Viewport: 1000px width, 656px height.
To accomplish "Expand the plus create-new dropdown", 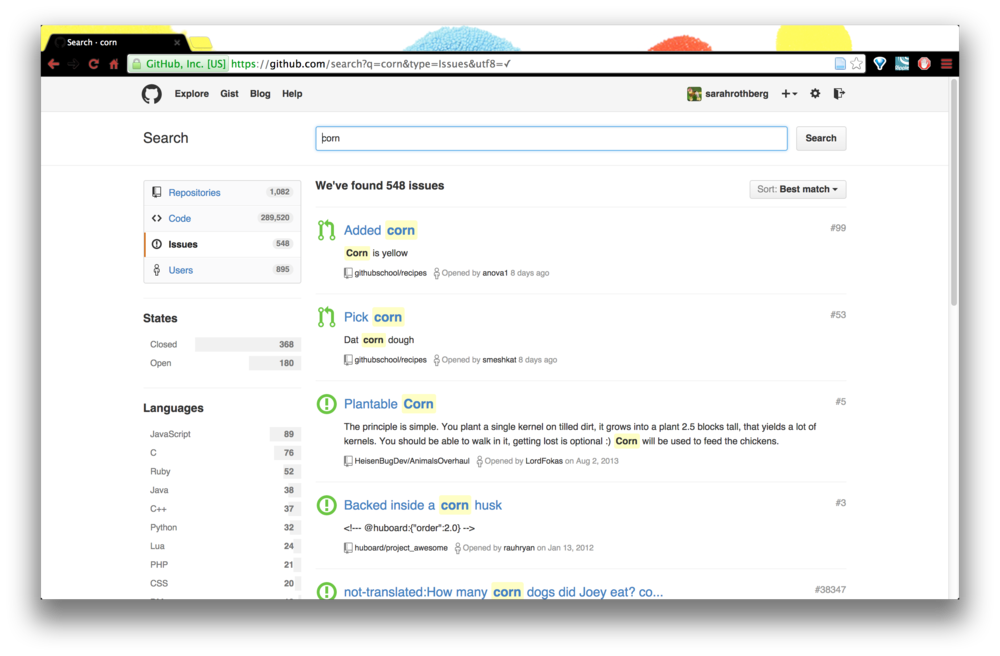I will click(x=790, y=94).
